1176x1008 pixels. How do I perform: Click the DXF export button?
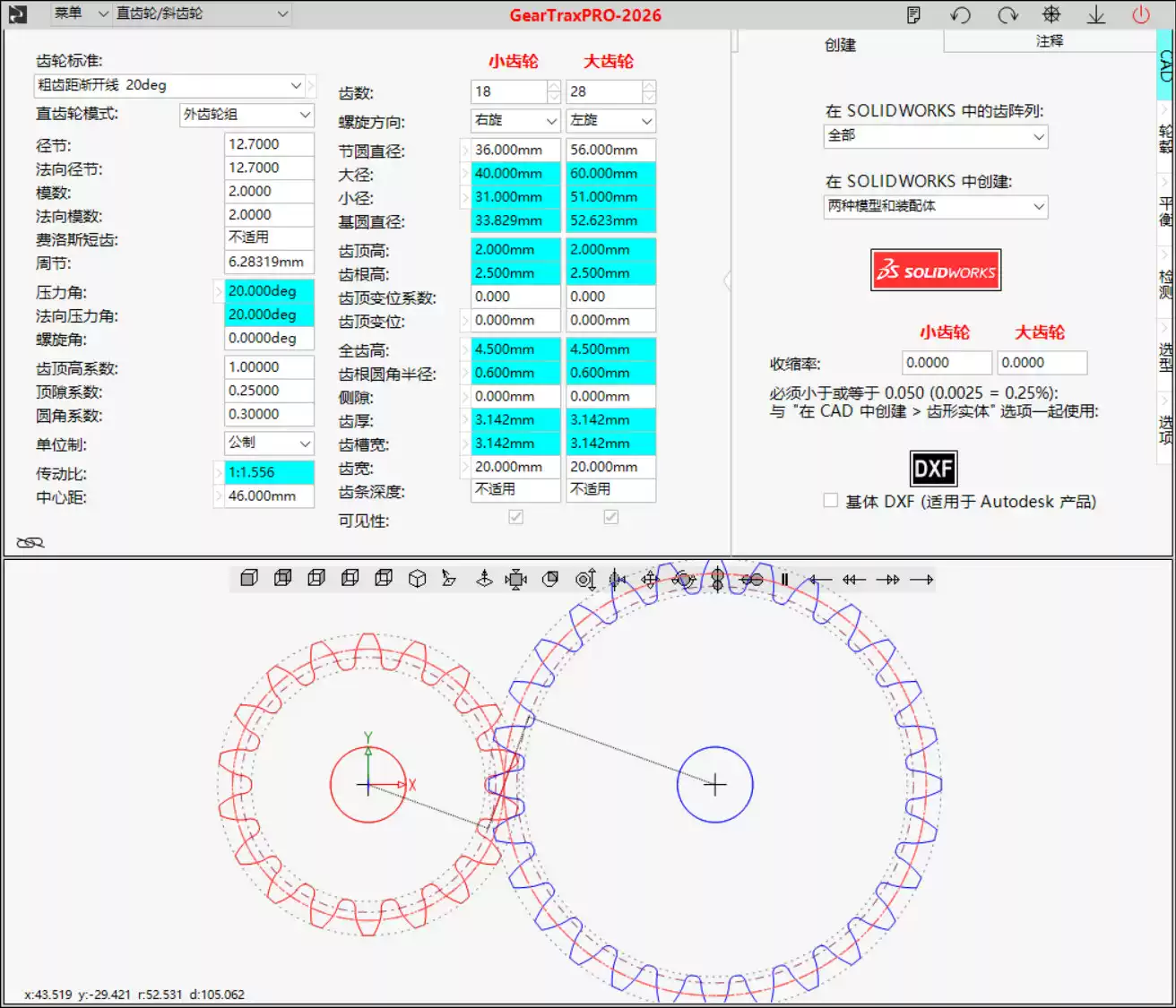pos(933,468)
